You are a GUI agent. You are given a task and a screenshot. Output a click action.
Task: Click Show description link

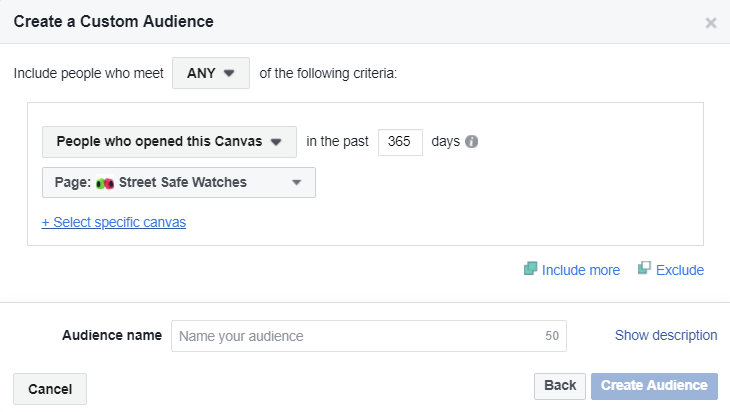665,335
